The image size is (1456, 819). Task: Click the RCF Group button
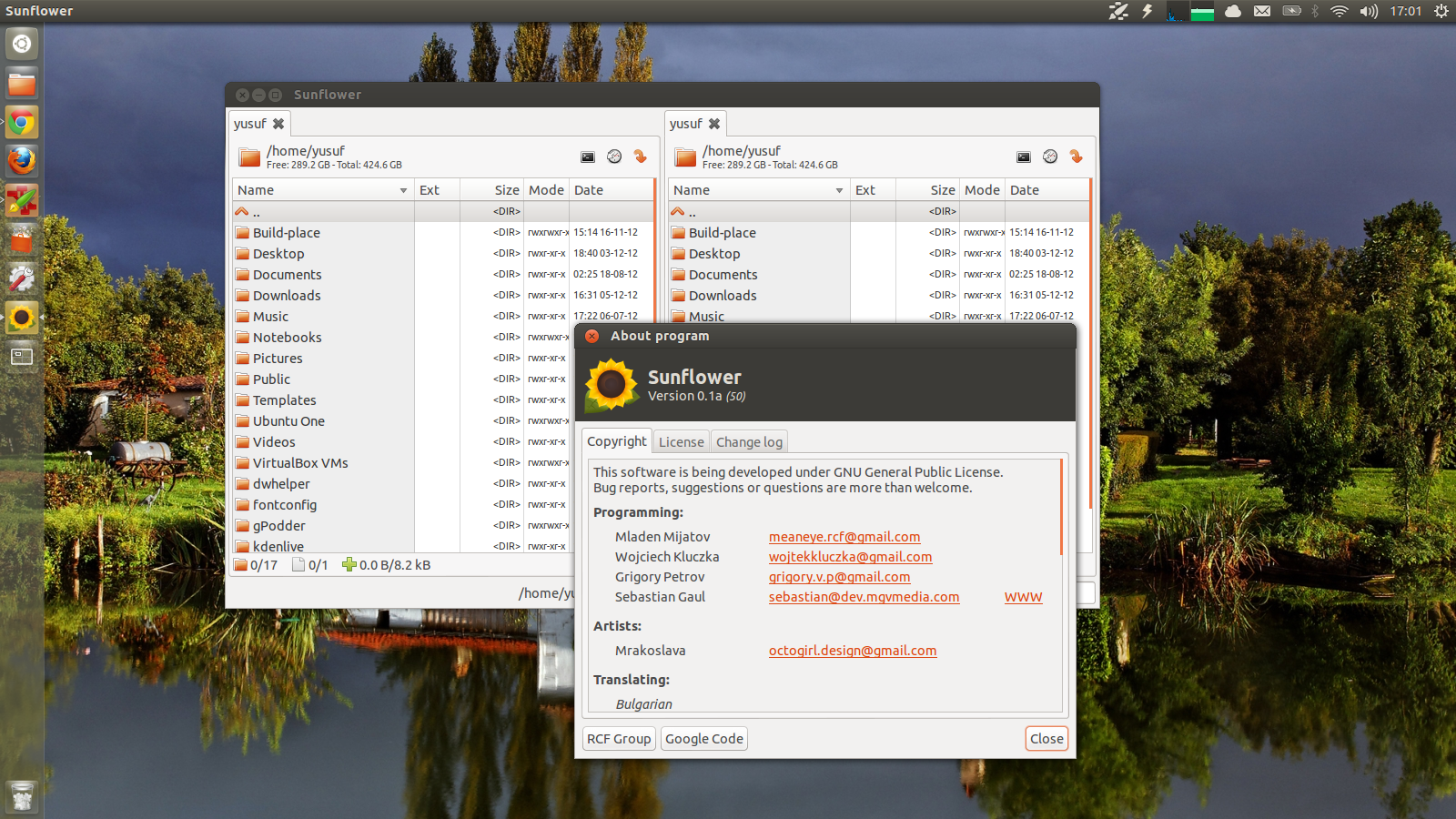[x=619, y=739]
